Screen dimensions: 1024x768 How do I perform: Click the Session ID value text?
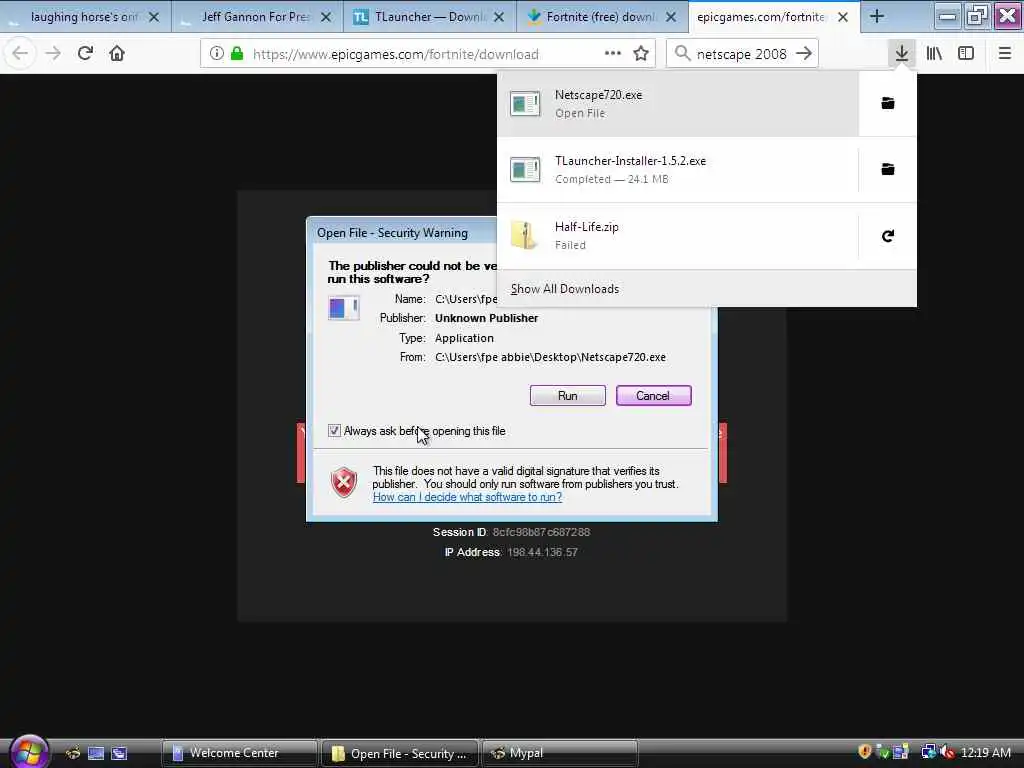coord(541,532)
